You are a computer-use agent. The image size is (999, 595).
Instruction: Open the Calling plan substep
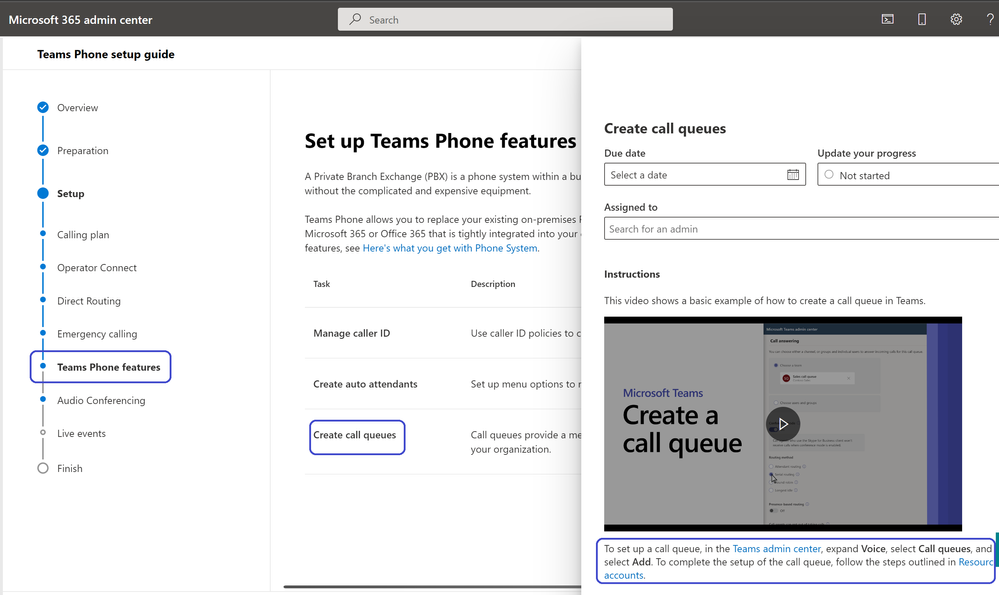tap(83, 234)
